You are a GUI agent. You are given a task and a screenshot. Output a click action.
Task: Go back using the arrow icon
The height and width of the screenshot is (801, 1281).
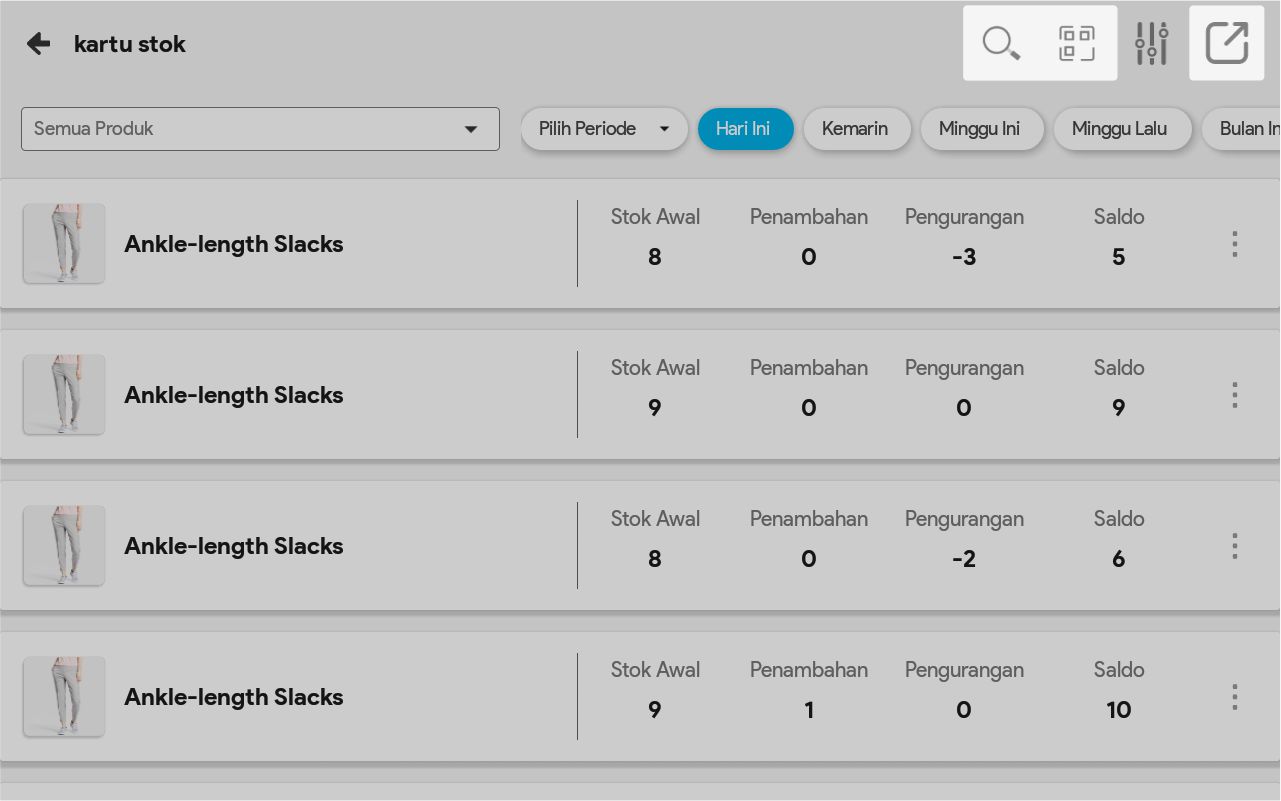[x=38, y=43]
